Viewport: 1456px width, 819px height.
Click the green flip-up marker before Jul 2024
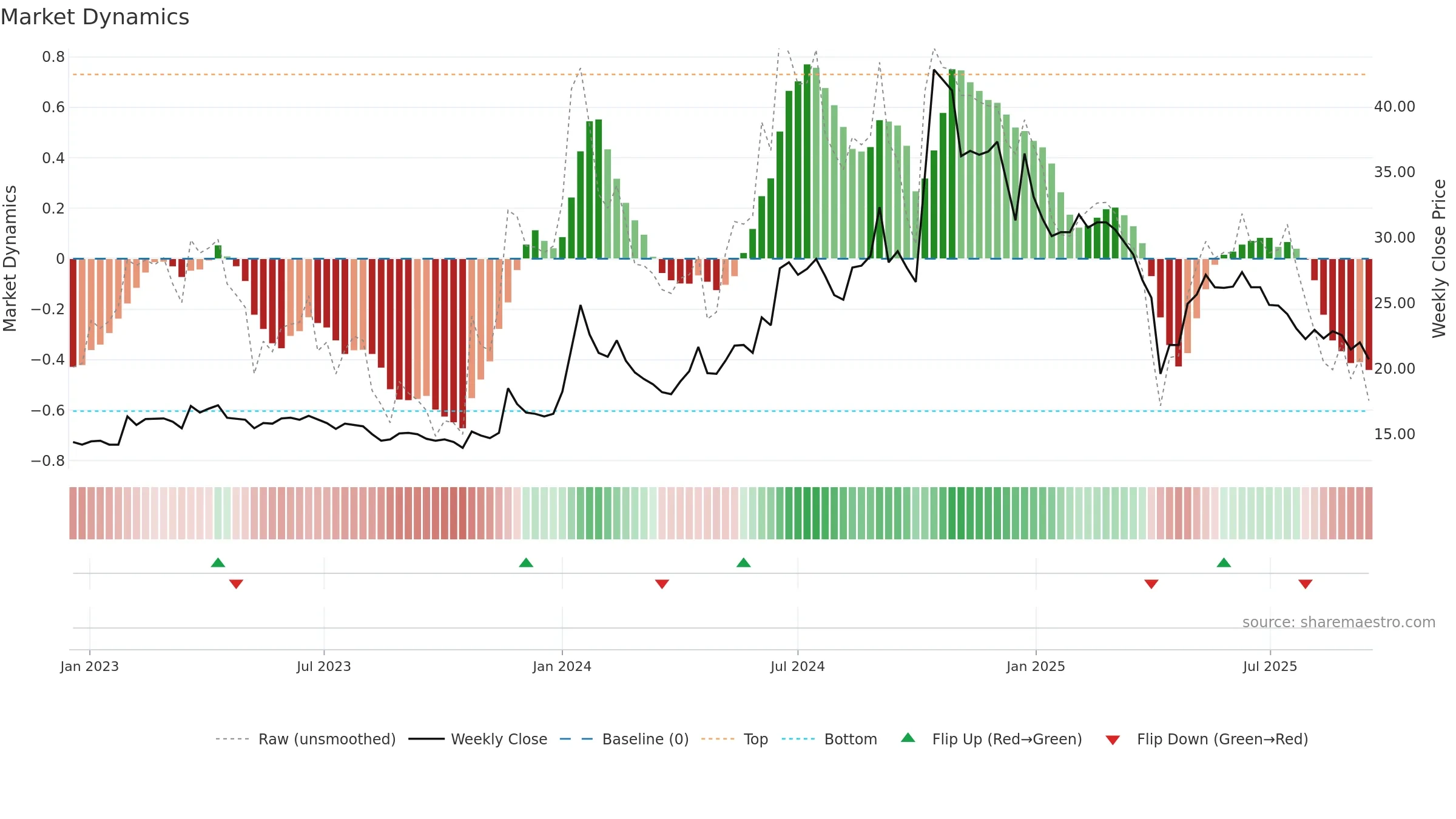tap(743, 562)
